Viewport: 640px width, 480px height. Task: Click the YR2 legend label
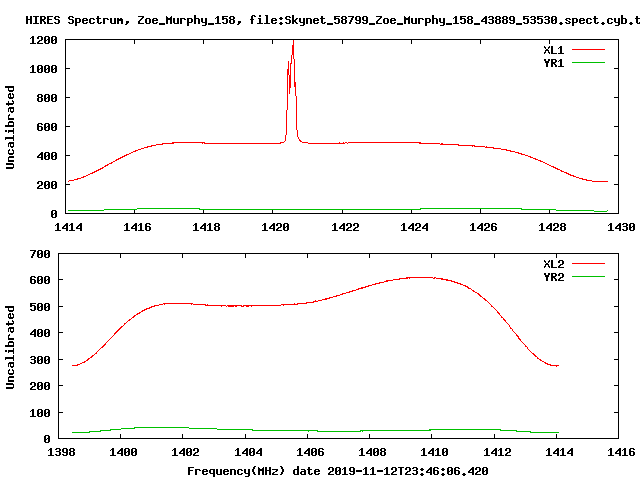click(x=553, y=277)
